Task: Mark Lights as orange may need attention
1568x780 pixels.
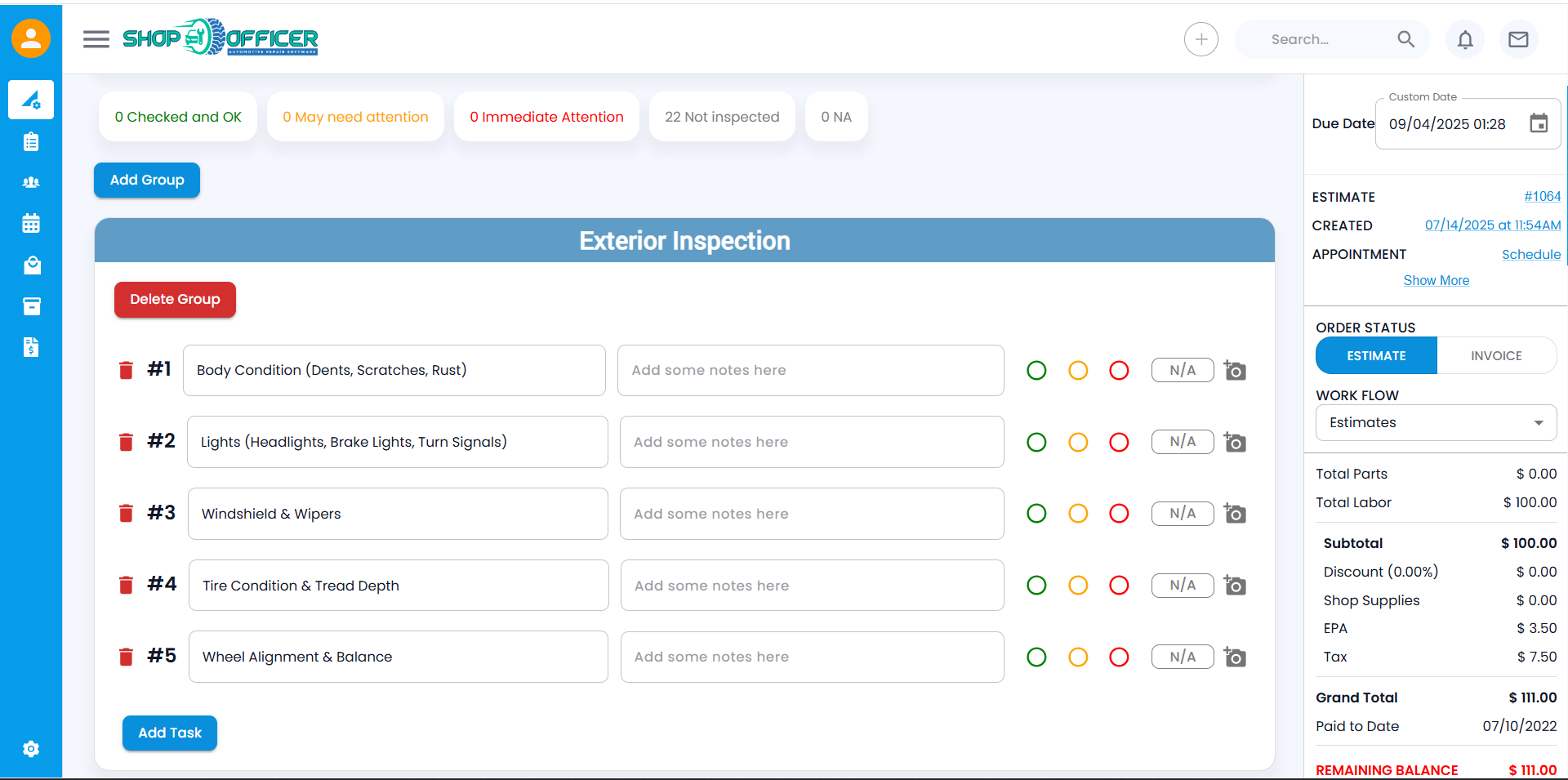Action: click(x=1078, y=443)
